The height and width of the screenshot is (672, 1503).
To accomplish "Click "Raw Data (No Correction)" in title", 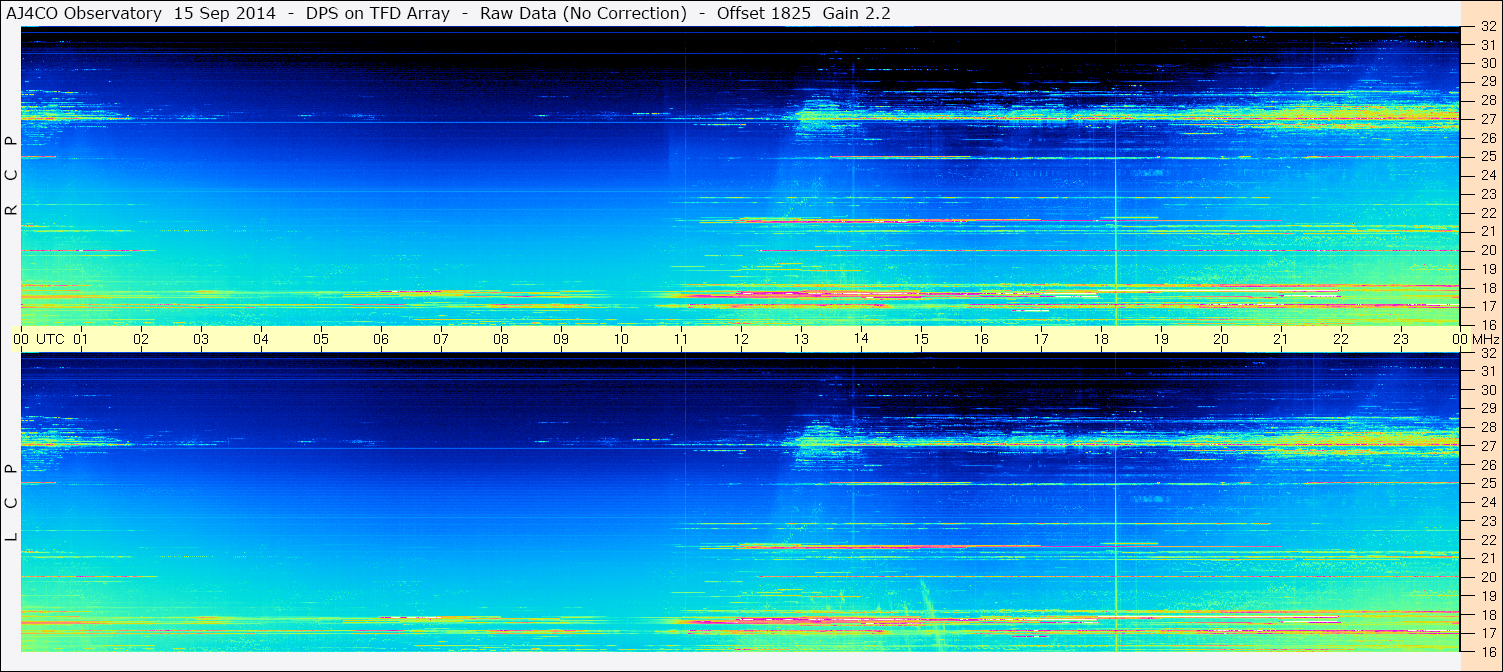I will 583,14.
